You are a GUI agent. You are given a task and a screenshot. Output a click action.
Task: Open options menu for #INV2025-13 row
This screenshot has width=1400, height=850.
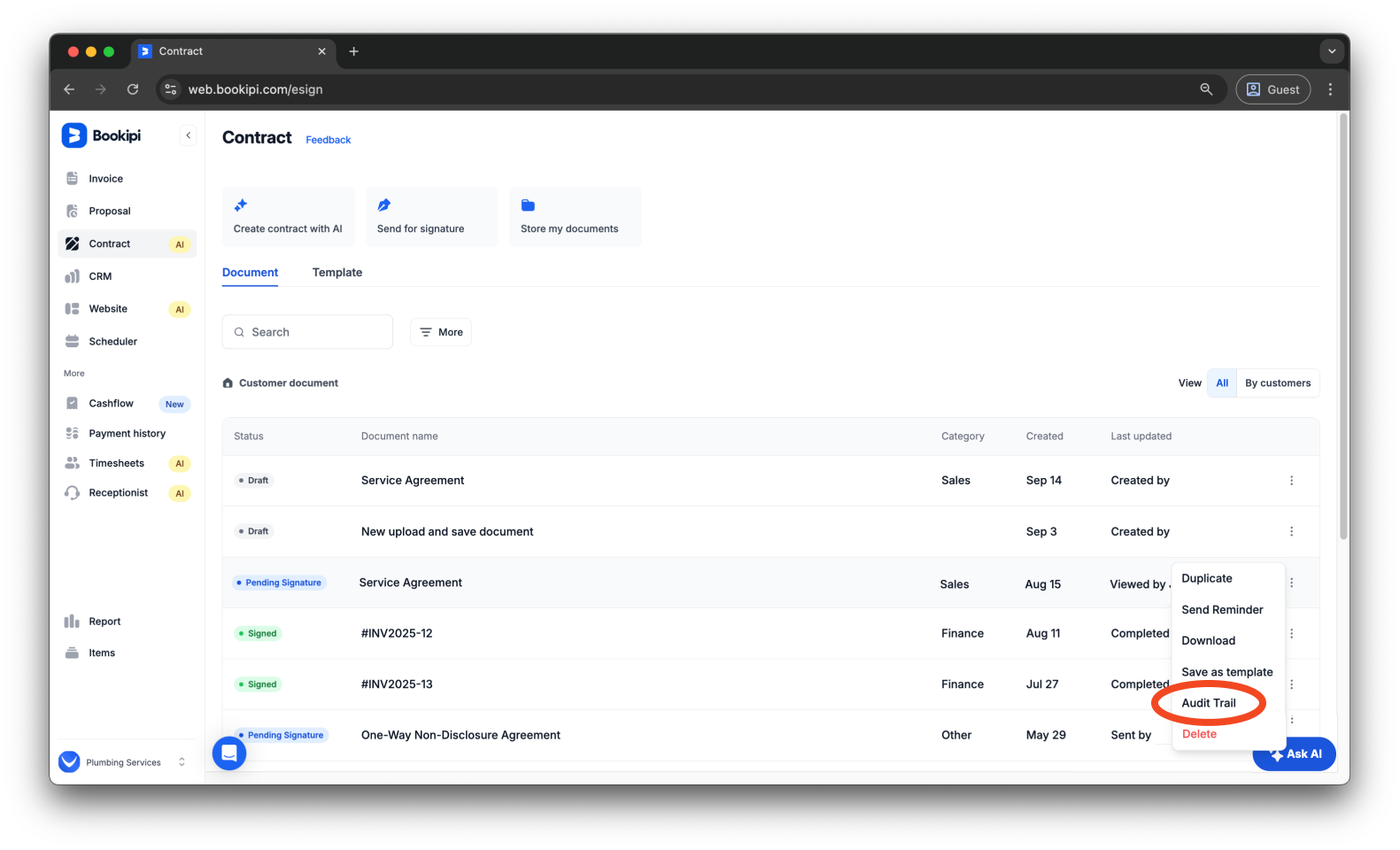point(1291,684)
